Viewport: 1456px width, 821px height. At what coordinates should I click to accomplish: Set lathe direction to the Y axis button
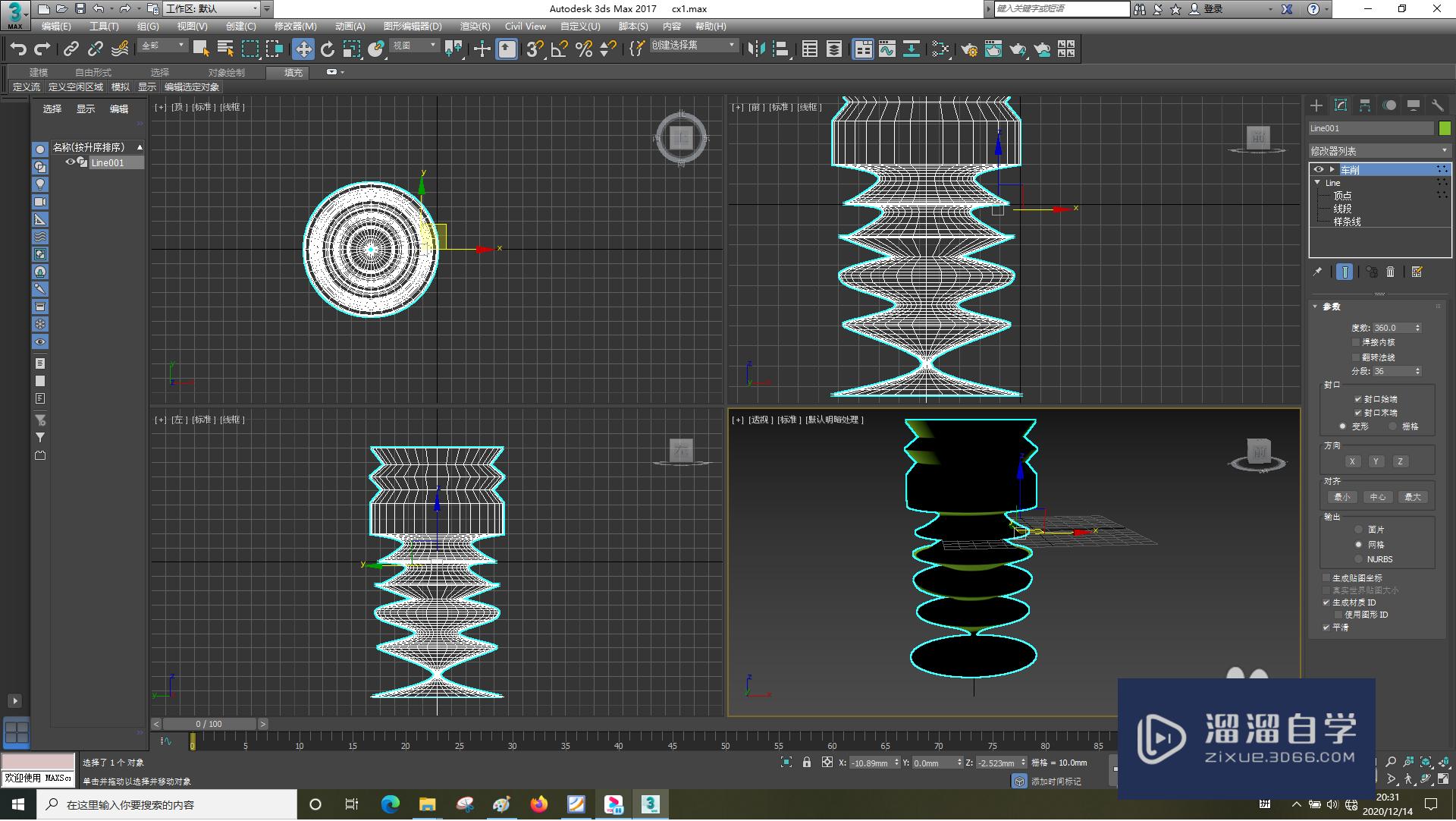pos(1376,461)
